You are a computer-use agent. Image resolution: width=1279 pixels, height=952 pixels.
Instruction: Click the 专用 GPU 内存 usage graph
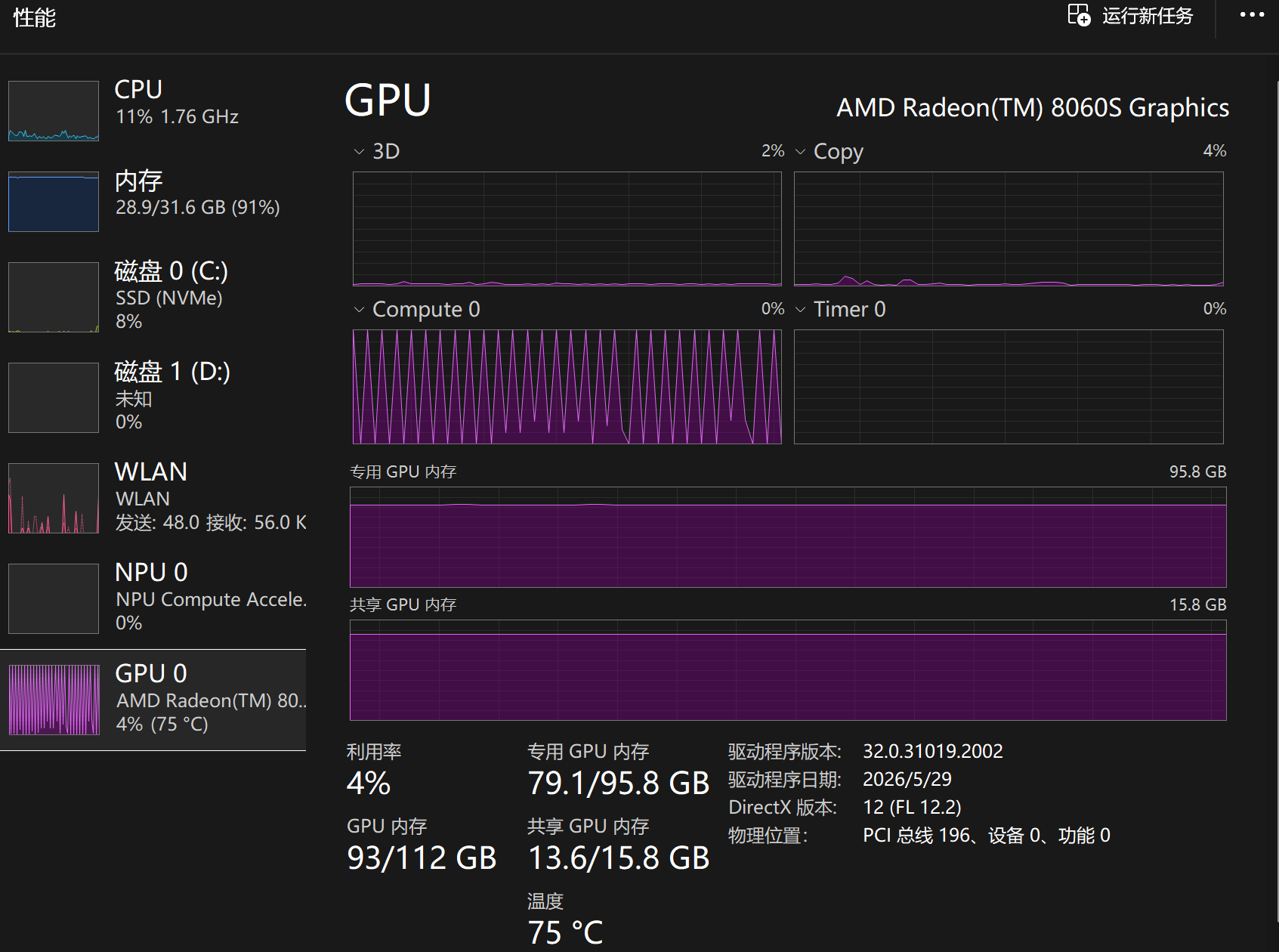click(788, 537)
